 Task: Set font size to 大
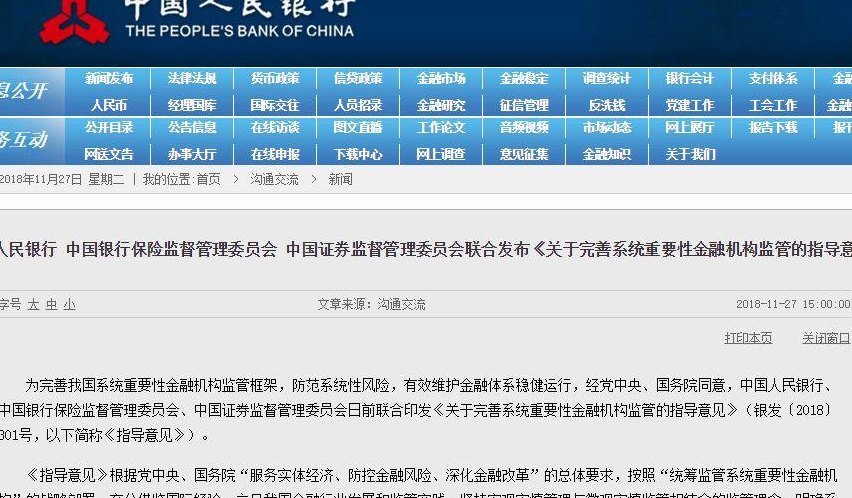pyautogui.click(x=33, y=304)
